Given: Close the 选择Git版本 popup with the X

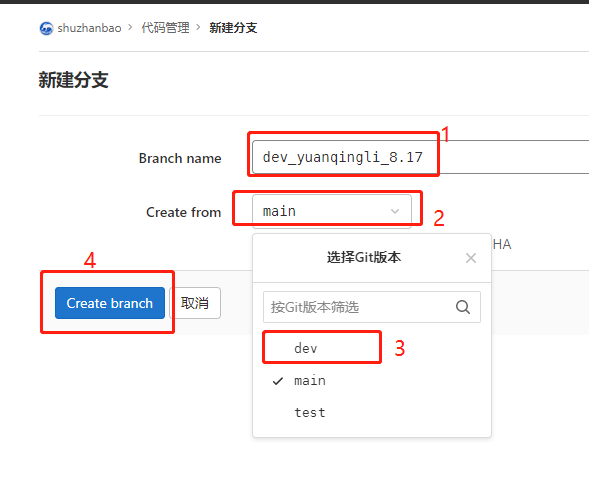Looking at the screenshot, I should pos(471,258).
